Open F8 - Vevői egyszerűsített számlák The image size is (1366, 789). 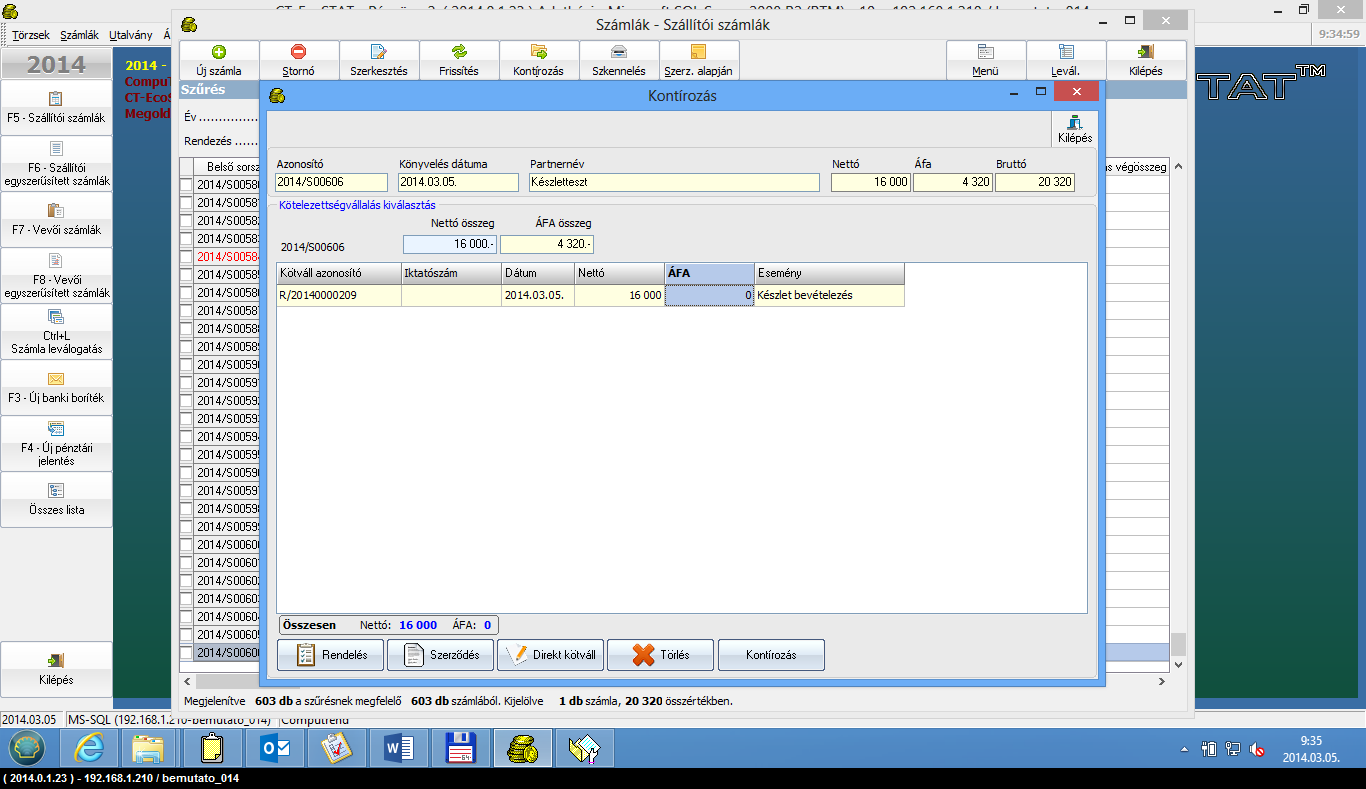click(x=56, y=276)
